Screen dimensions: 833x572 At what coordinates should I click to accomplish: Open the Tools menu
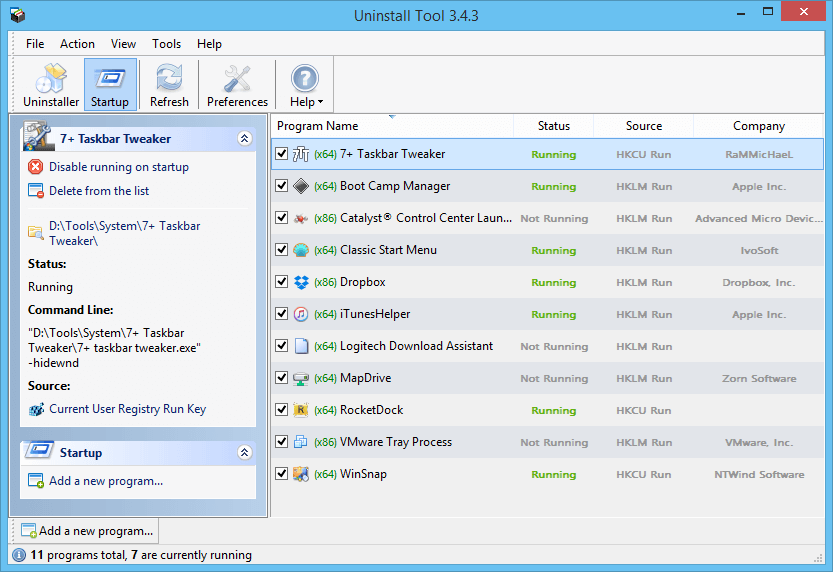click(166, 44)
